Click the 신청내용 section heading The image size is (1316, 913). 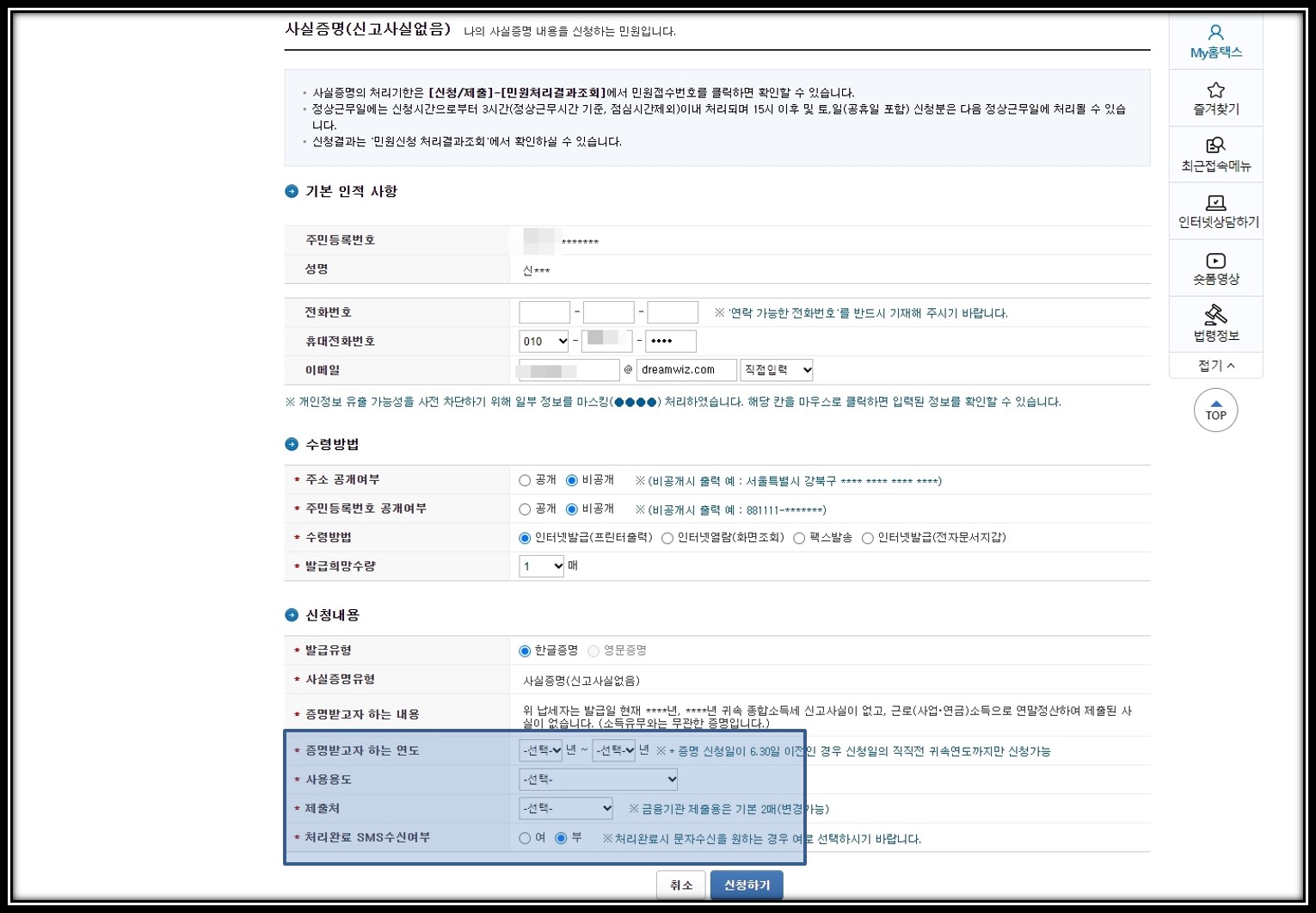coord(332,615)
